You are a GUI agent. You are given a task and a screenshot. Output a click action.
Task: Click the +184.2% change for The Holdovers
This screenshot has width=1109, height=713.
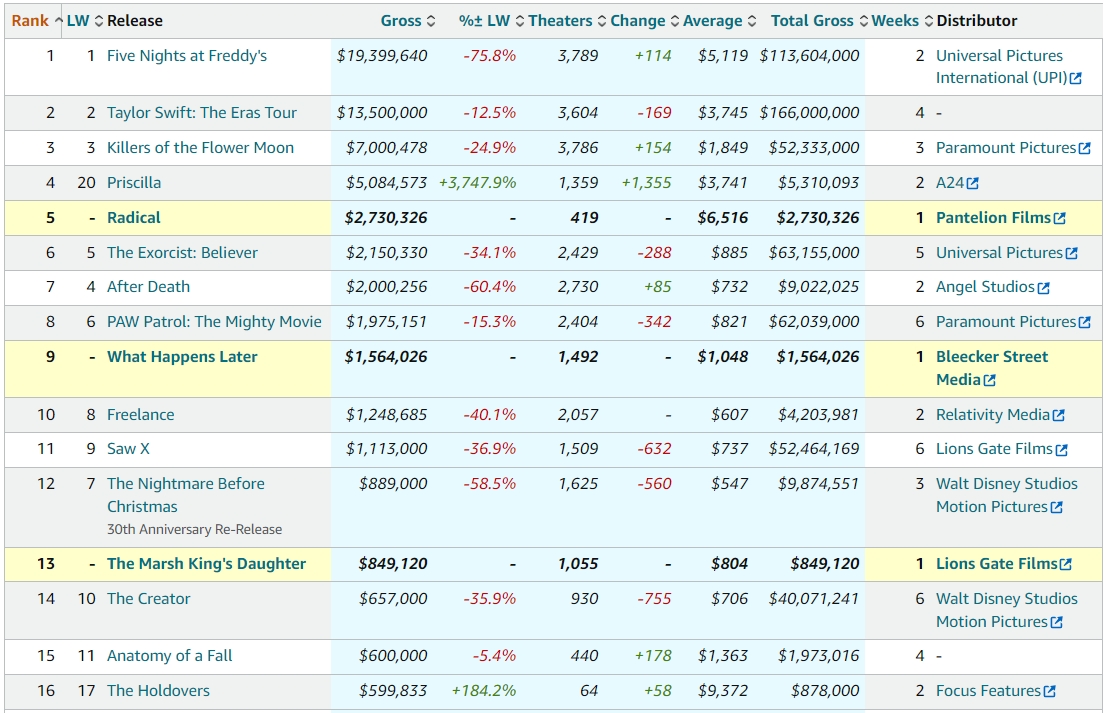484,691
